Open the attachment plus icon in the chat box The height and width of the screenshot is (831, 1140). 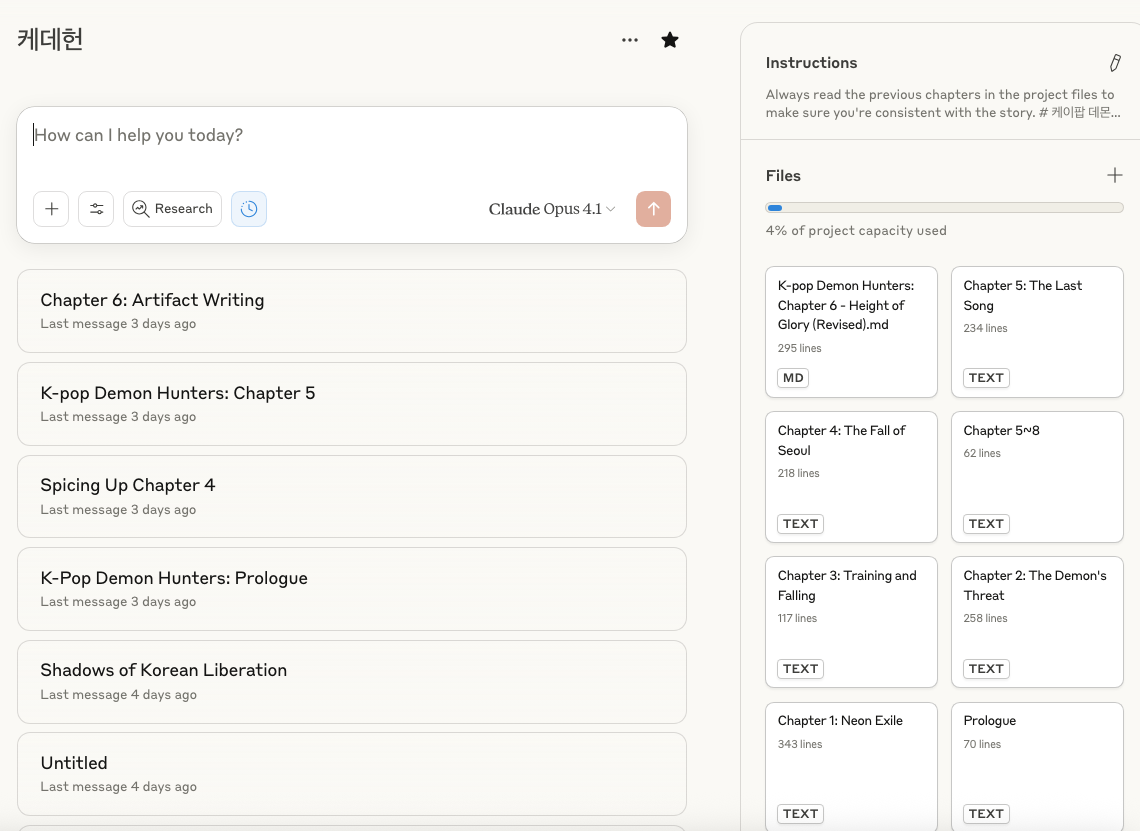click(x=50, y=209)
